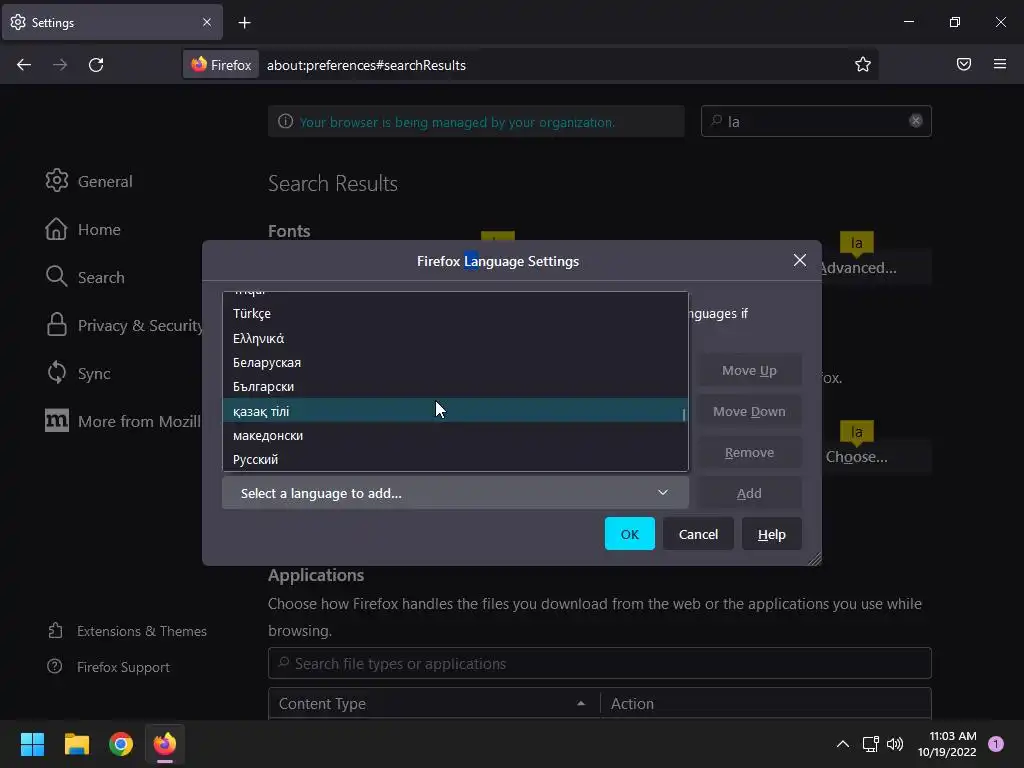Reload the current page
Viewport: 1024px width, 768px height.
[x=96, y=65]
